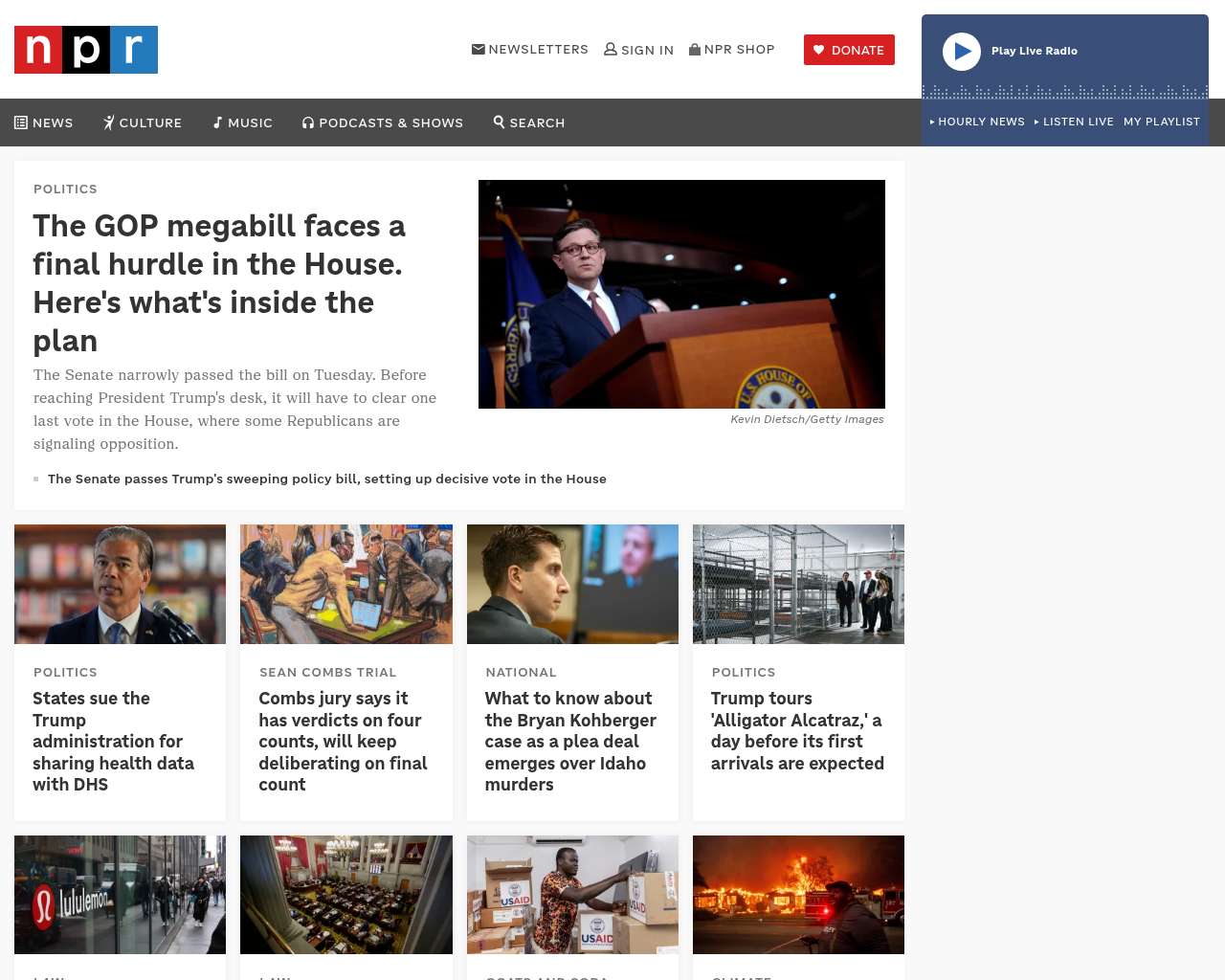The width and height of the screenshot is (1225, 980).
Task: Open the Combs jury verdicts headline
Action: pyautogui.click(x=343, y=742)
